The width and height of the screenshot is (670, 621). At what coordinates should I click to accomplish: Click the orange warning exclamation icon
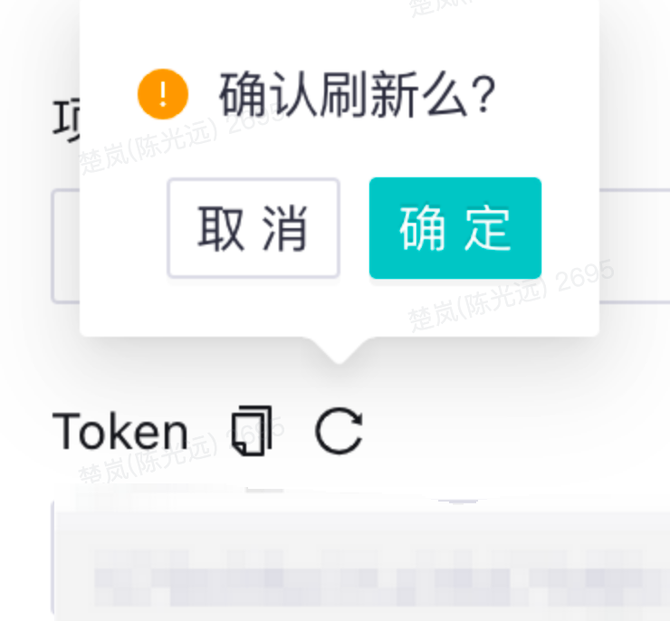(x=163, y=94)
